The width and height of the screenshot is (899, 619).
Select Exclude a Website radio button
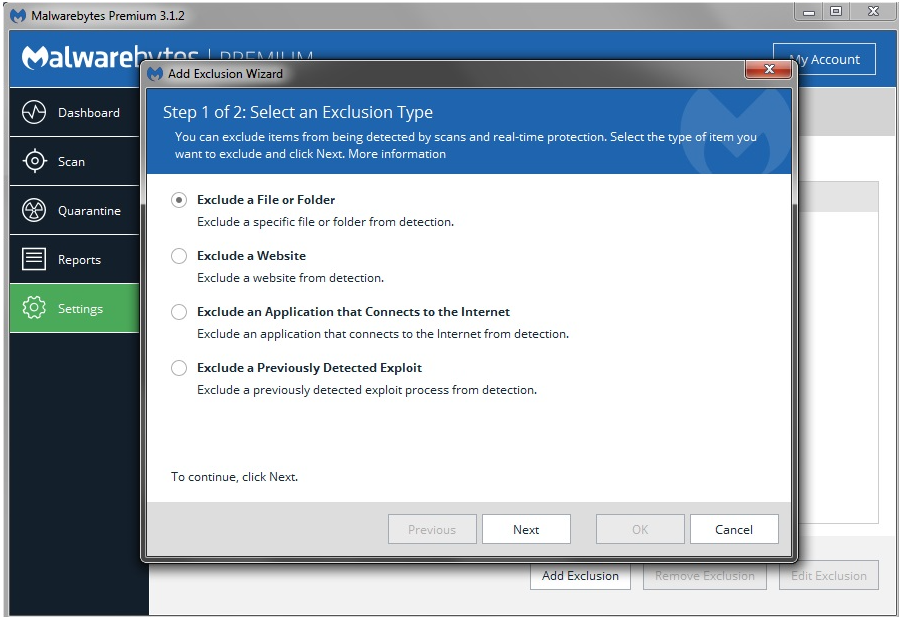pos(179,256)
